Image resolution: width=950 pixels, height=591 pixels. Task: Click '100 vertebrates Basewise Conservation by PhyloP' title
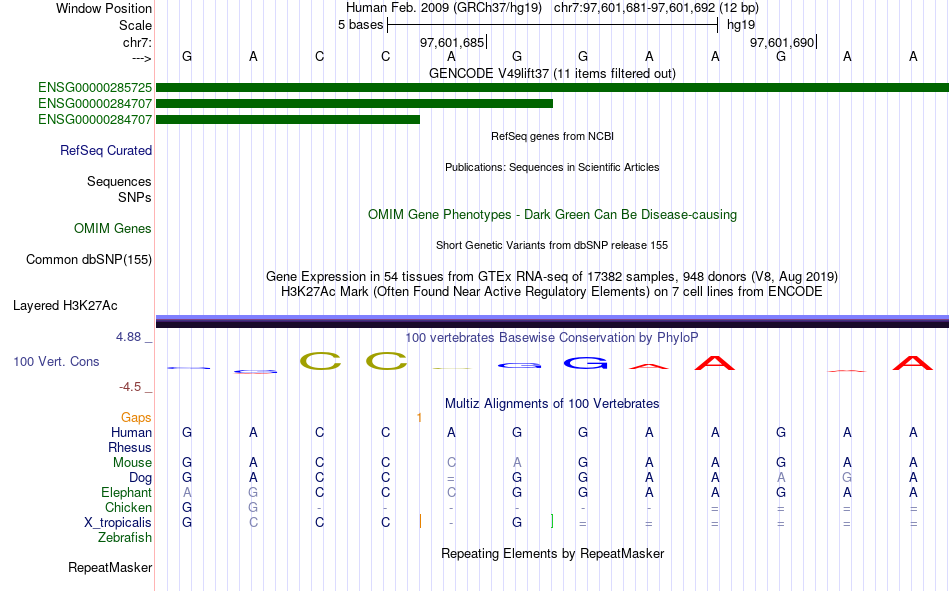pyautogui.click(x=552, y=338)
